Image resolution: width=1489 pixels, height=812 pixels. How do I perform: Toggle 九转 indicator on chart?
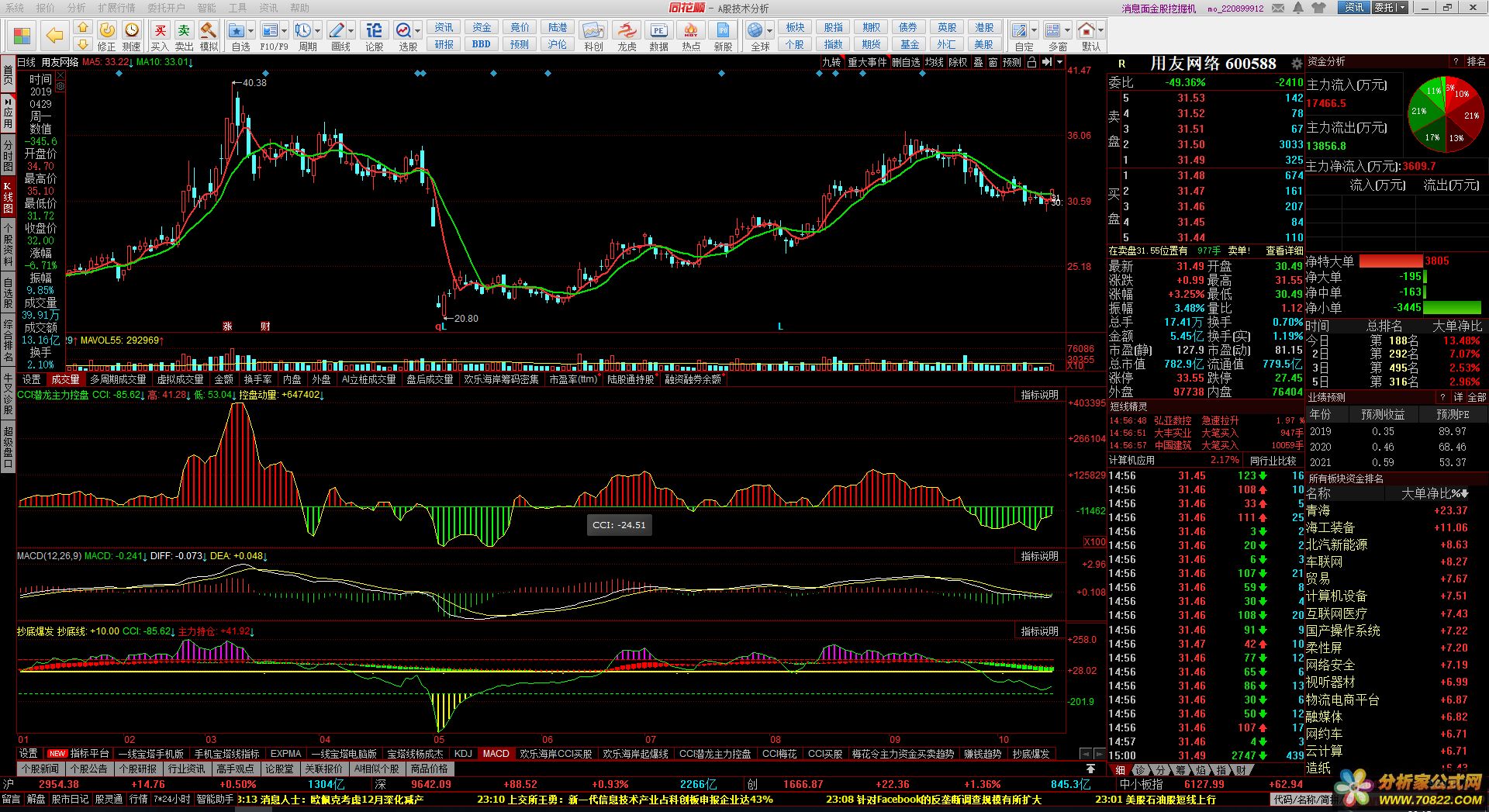tap(831, 62)
